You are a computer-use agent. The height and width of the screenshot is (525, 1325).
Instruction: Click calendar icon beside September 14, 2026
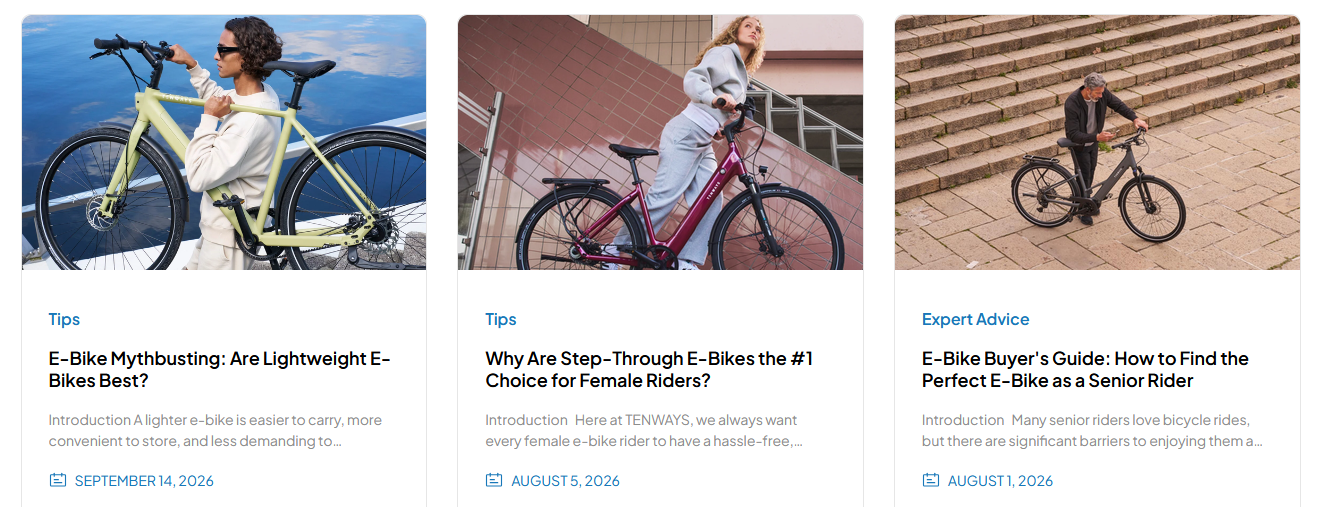(x=58, y=480)
